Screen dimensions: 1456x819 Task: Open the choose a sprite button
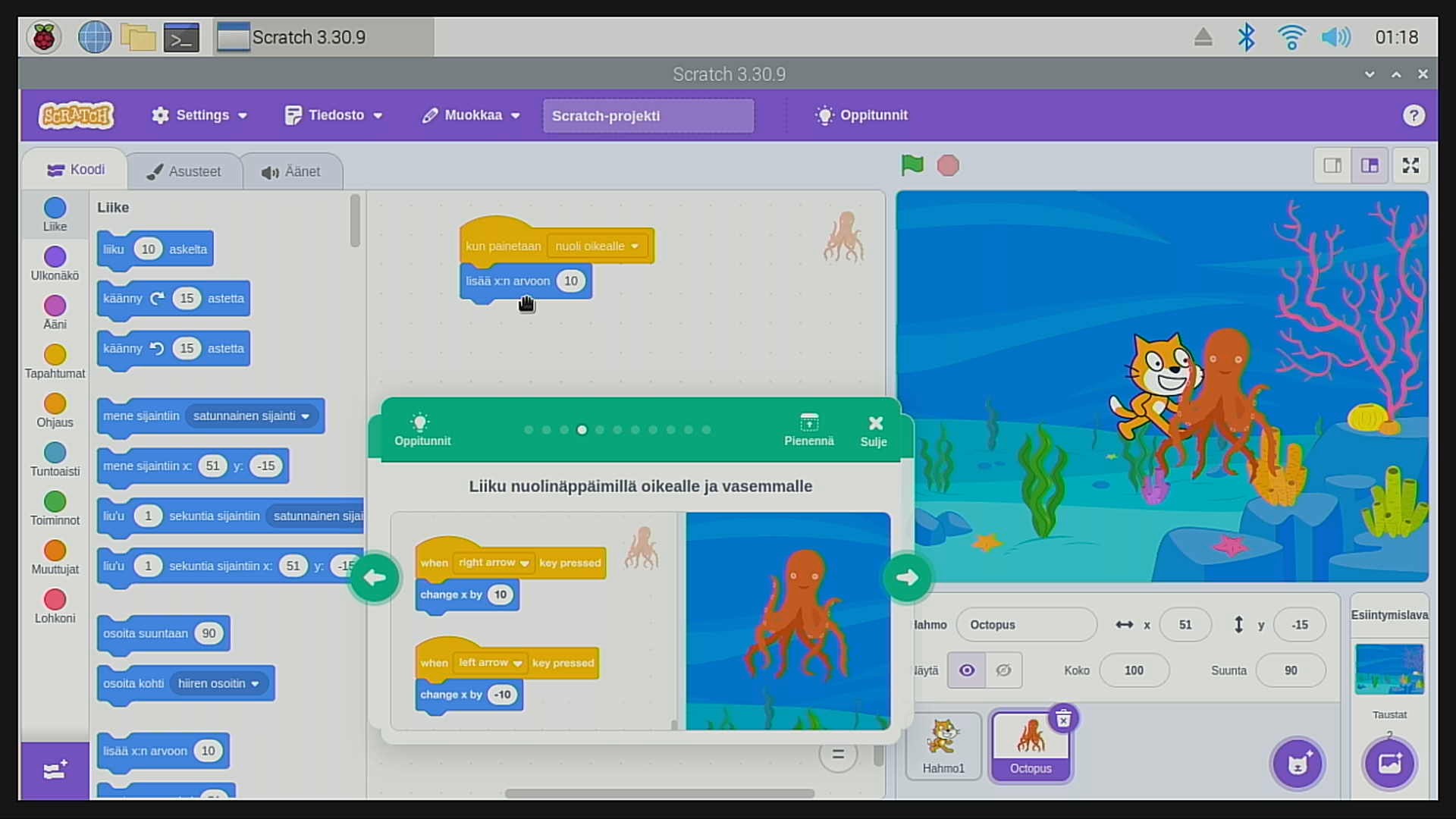(1298, 764)
